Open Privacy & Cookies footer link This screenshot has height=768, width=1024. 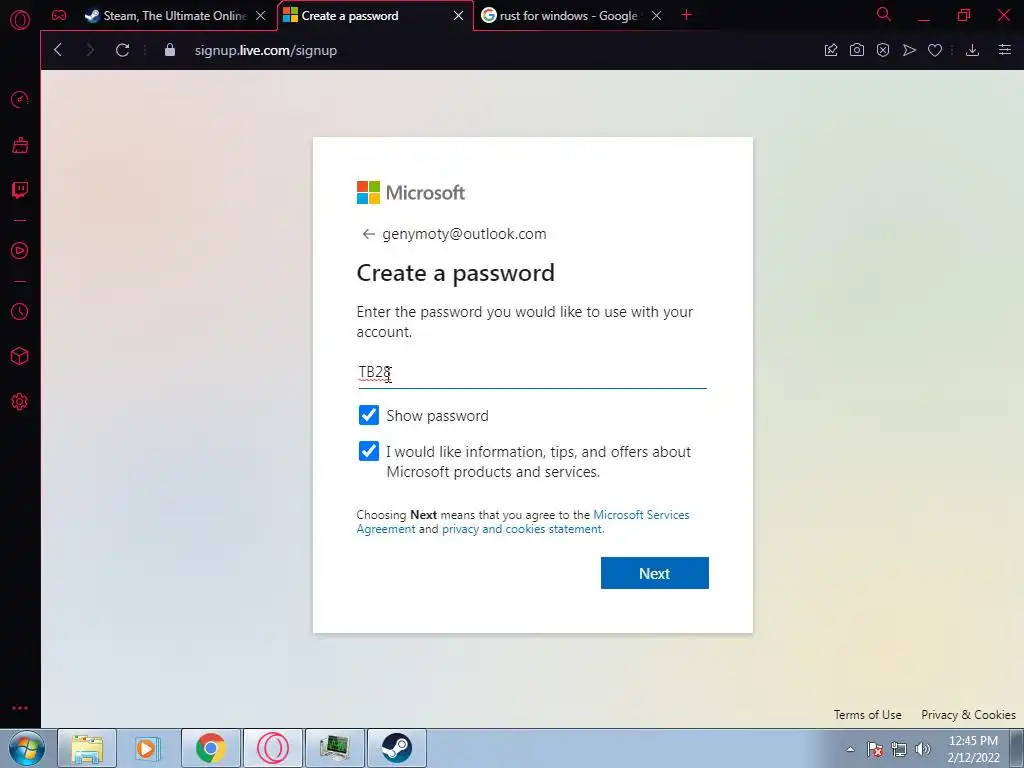click(x=968, y=714)
